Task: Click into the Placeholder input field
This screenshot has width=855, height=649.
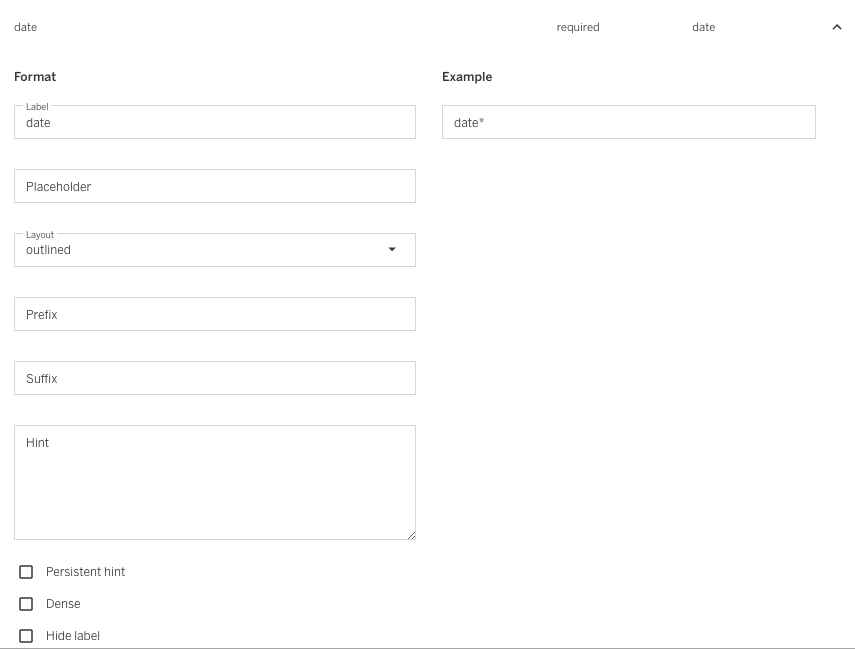Action: pos(214,186)
